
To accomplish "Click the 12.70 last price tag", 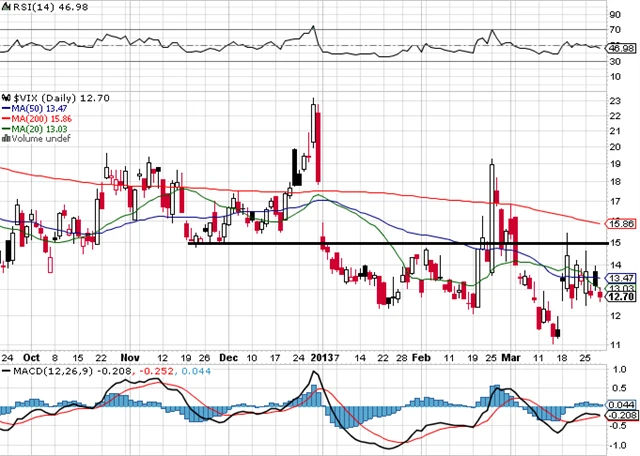I will [622, 296].
